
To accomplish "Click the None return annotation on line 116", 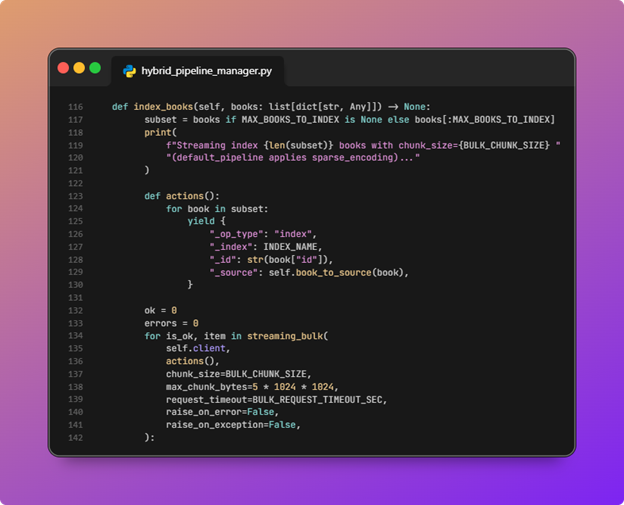I will point(414,107).
